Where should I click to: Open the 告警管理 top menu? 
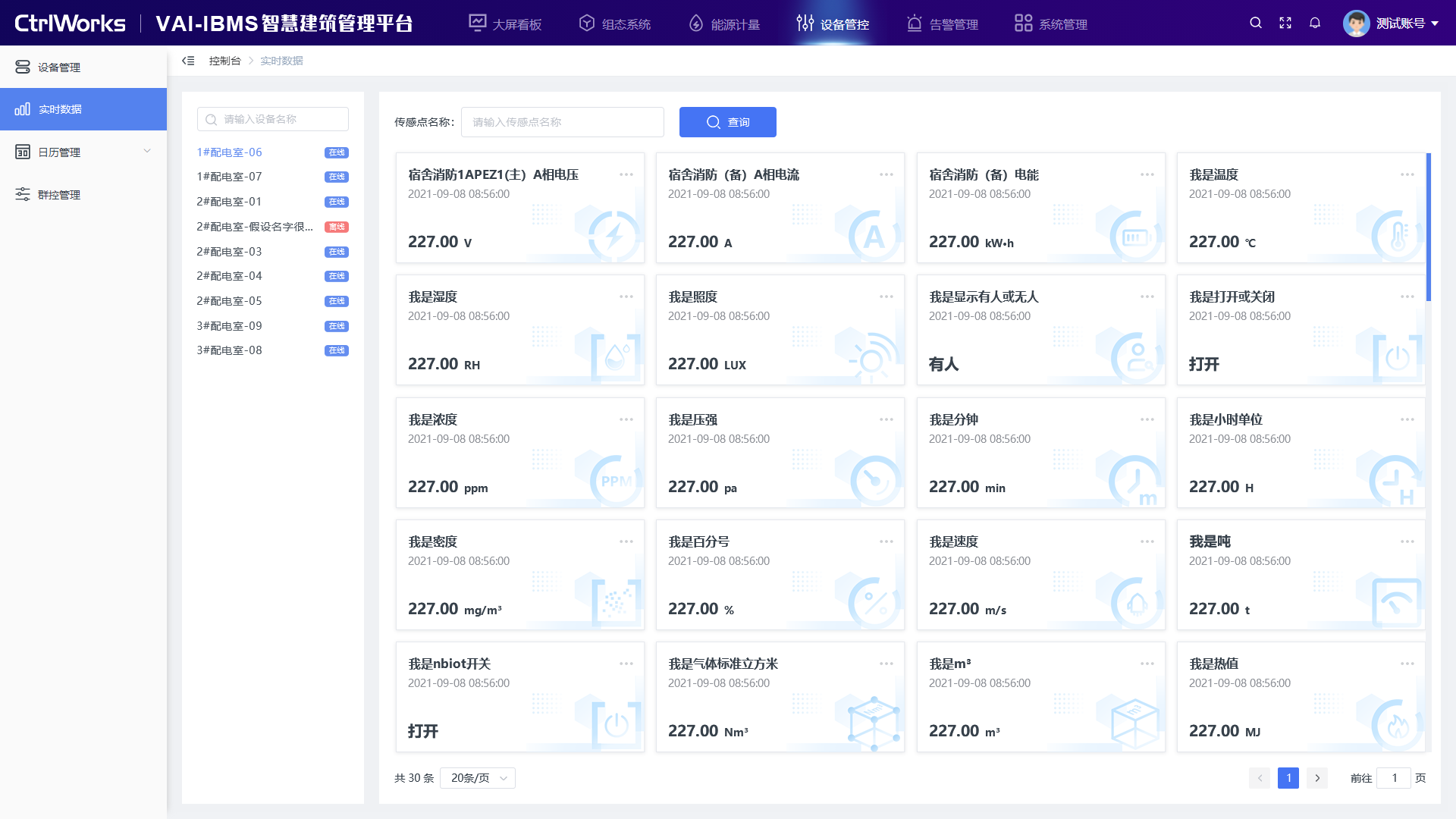942,24
